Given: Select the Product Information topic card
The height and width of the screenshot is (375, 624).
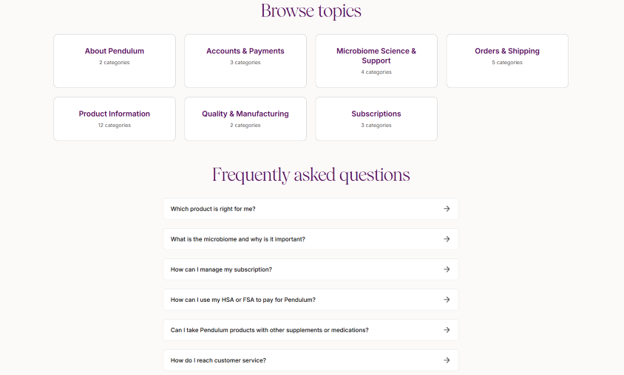Looking at the screenshot, I should 115,119.
